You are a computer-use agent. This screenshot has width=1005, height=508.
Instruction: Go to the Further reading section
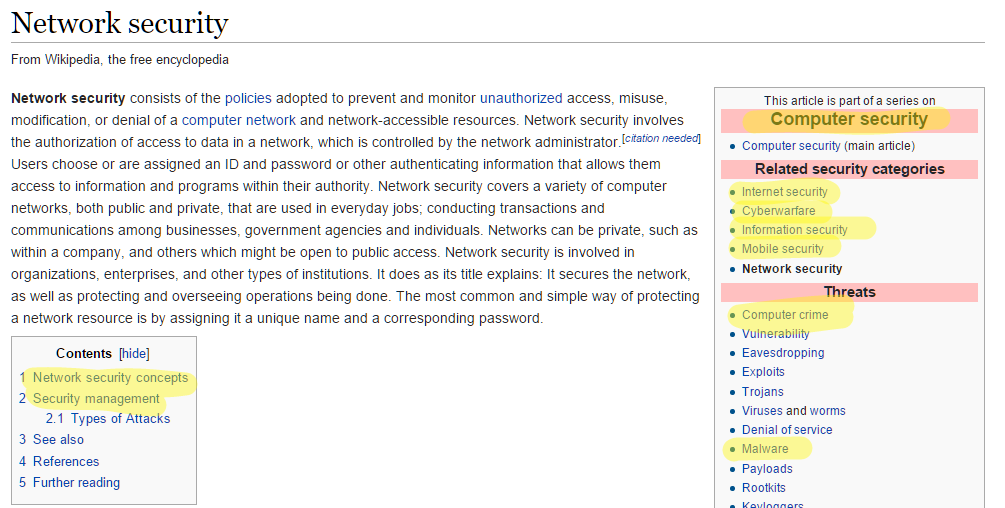(x=76, y=482)
